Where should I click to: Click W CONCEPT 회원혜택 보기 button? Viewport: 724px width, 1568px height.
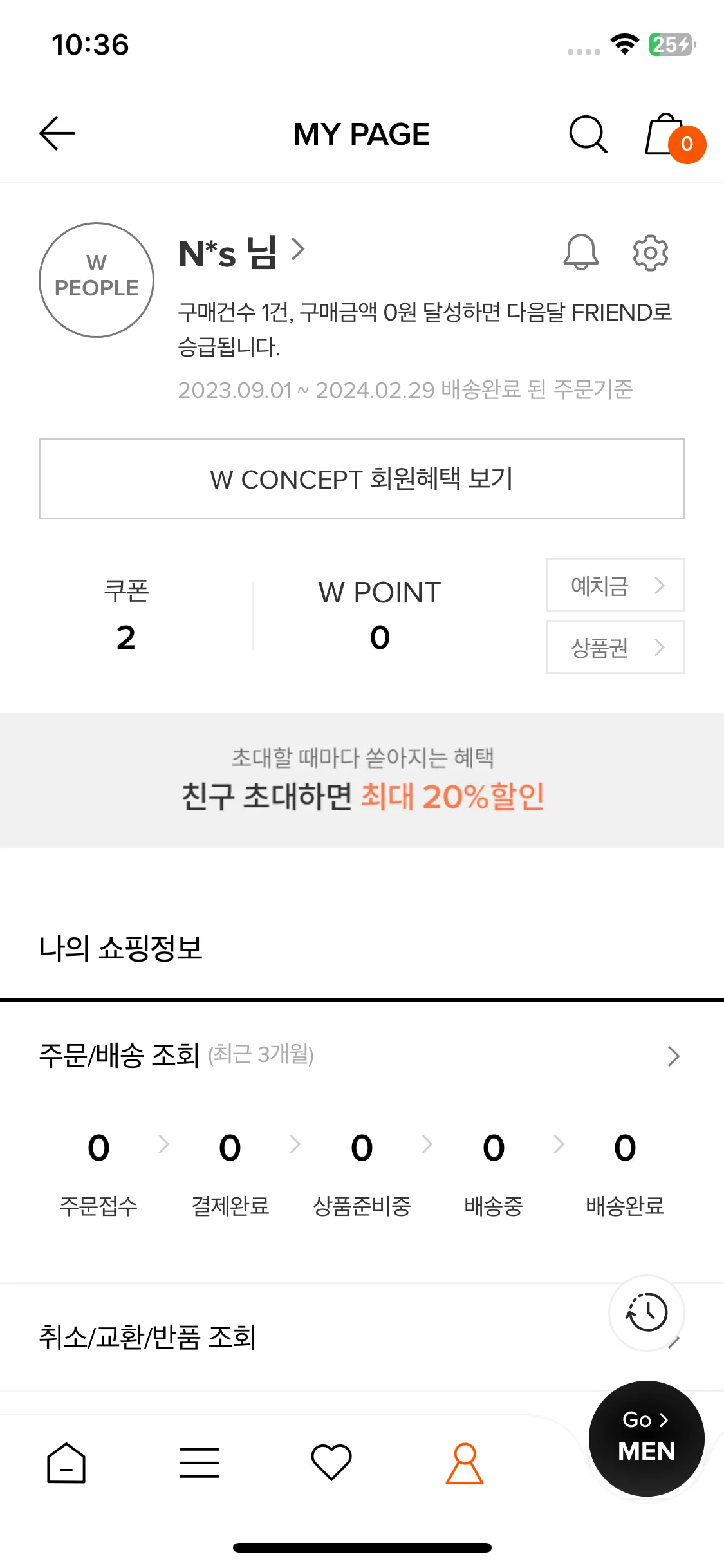point(362,479)
